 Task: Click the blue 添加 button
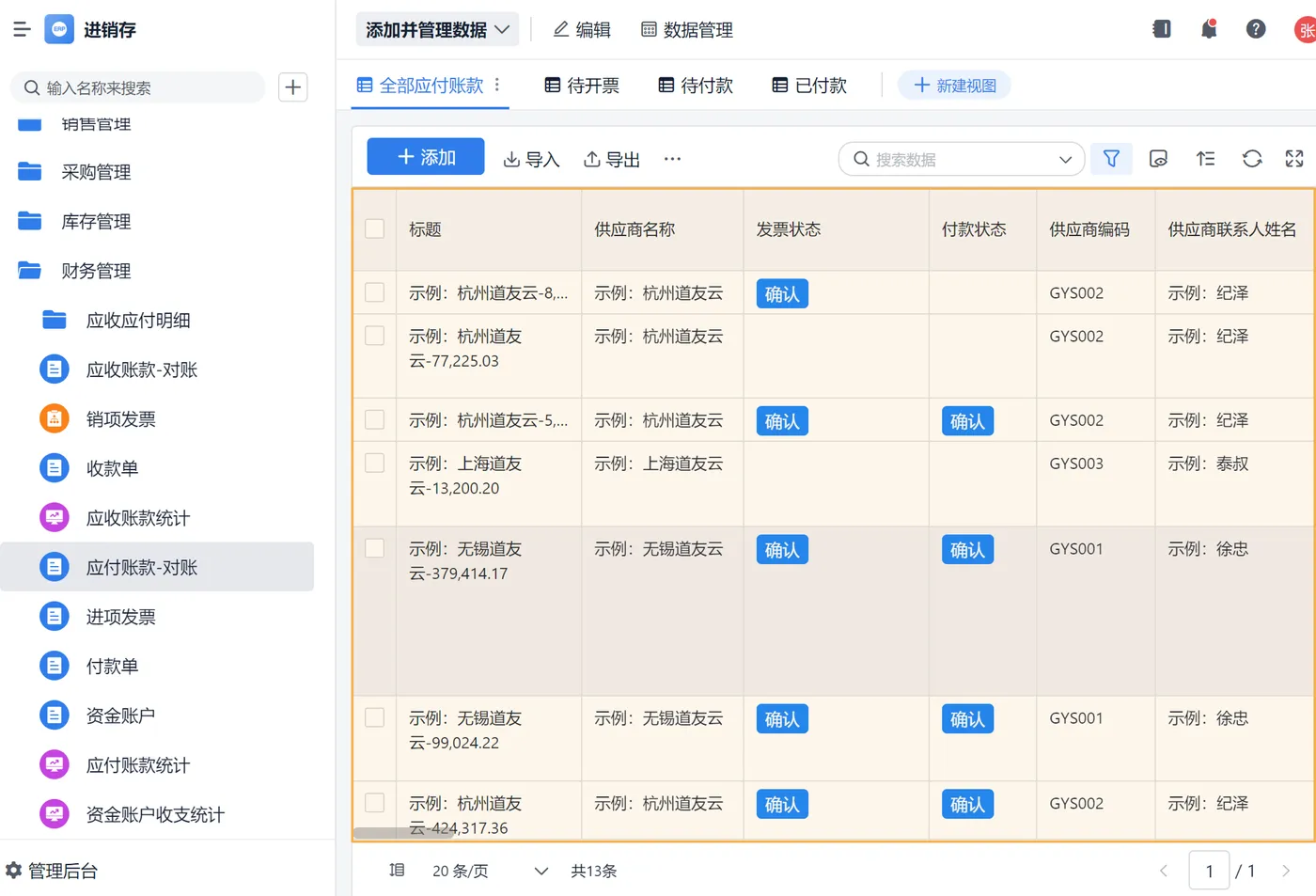426,157
